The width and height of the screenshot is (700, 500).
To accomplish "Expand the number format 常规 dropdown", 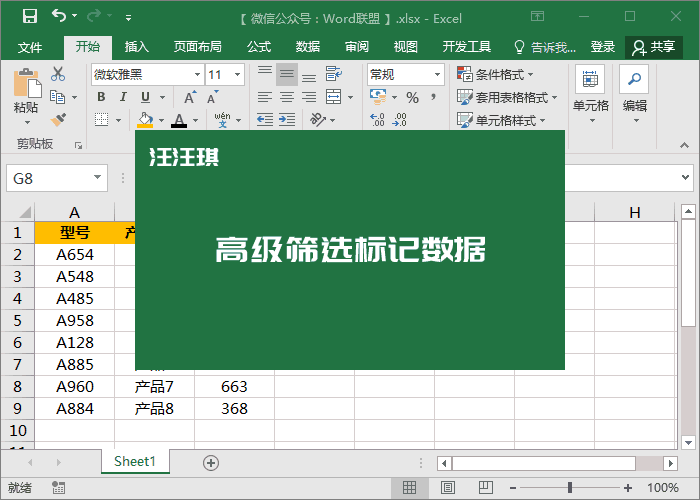I will (437, 74).
